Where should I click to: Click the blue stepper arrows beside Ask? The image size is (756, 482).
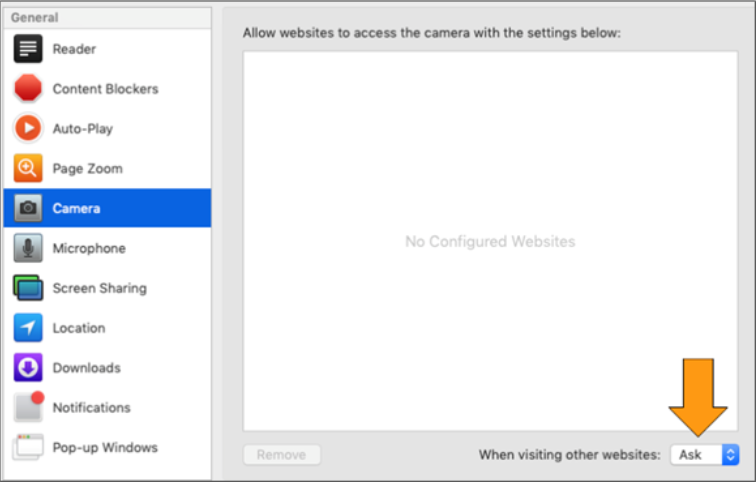click(730, 455)
